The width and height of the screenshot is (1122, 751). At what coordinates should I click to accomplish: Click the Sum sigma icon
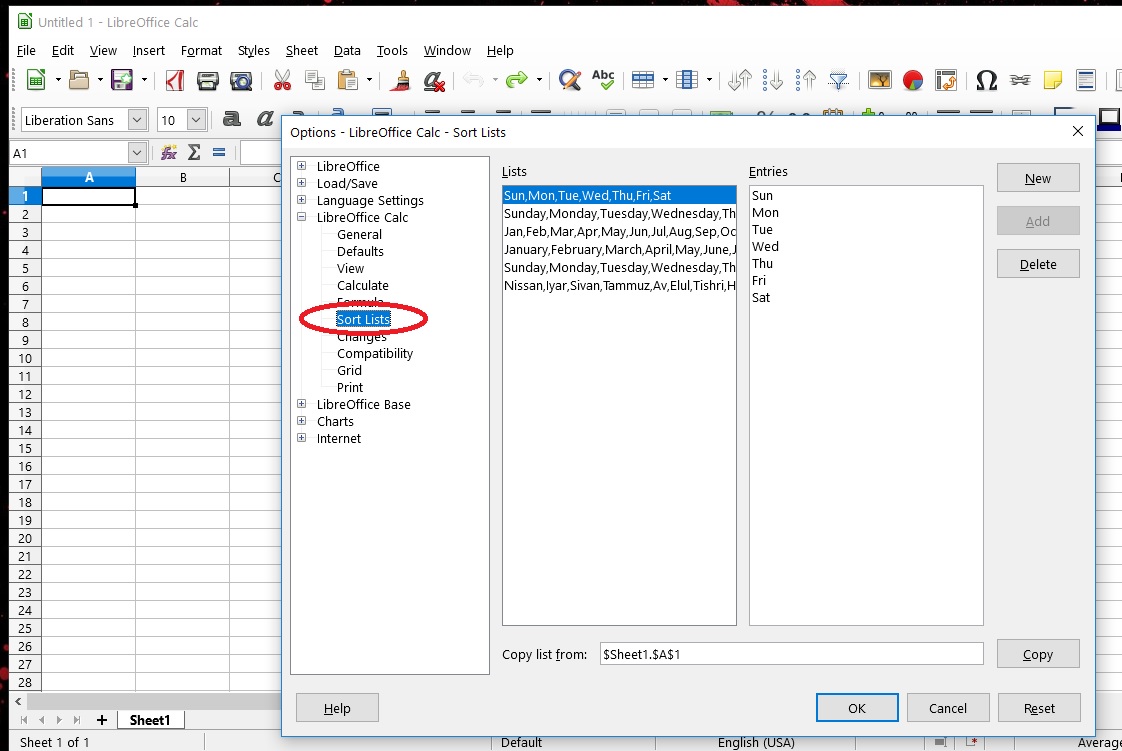pos(194,152)
